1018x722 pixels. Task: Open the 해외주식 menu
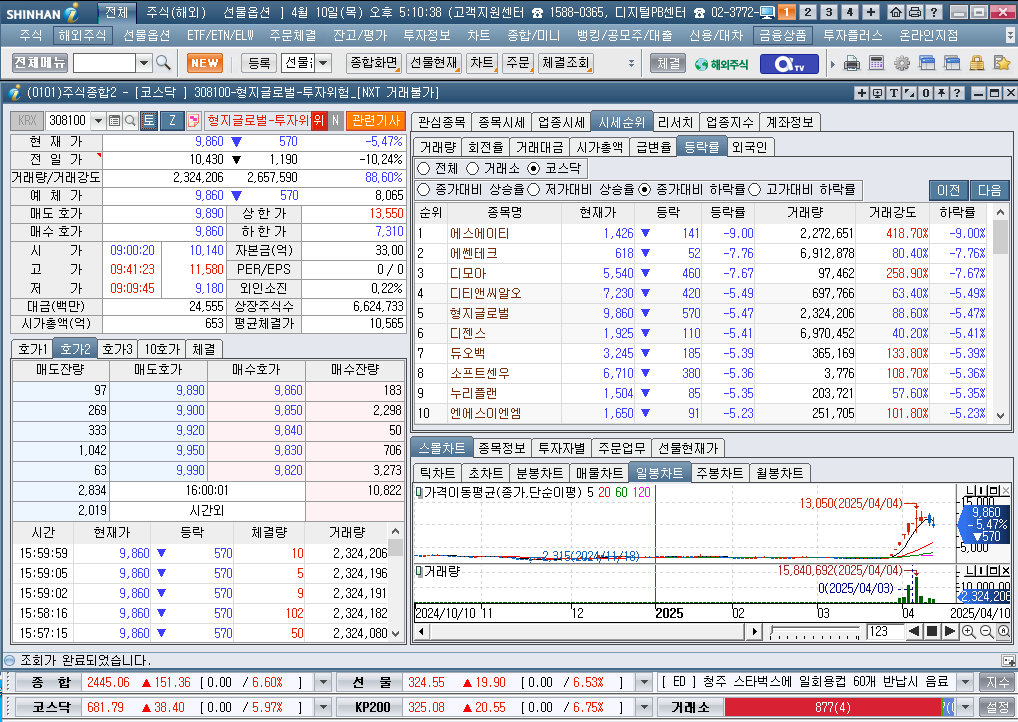tap(82, 36)
